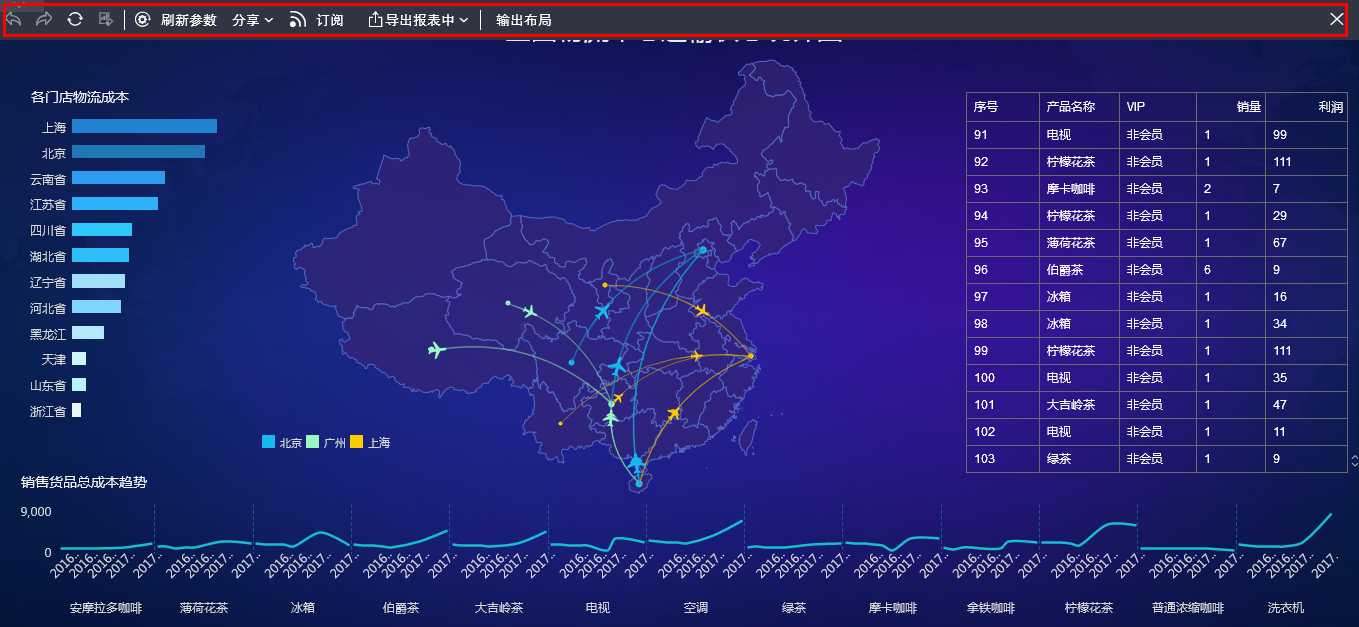1359x627 pixels.
Task: Click the 刷新参数 gear icon
Action: tap(143, 19)
